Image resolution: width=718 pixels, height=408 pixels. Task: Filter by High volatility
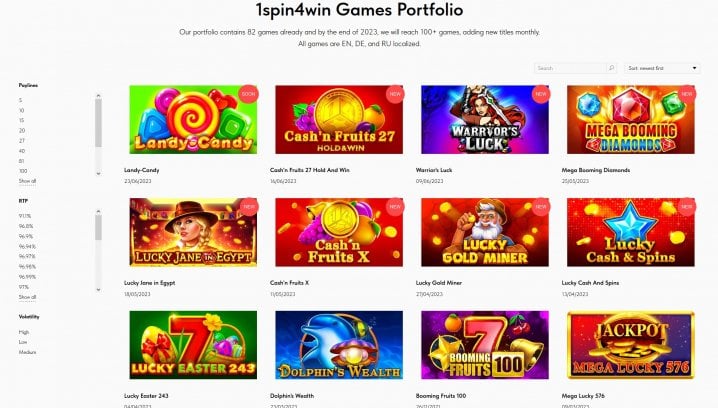[24, 332]
